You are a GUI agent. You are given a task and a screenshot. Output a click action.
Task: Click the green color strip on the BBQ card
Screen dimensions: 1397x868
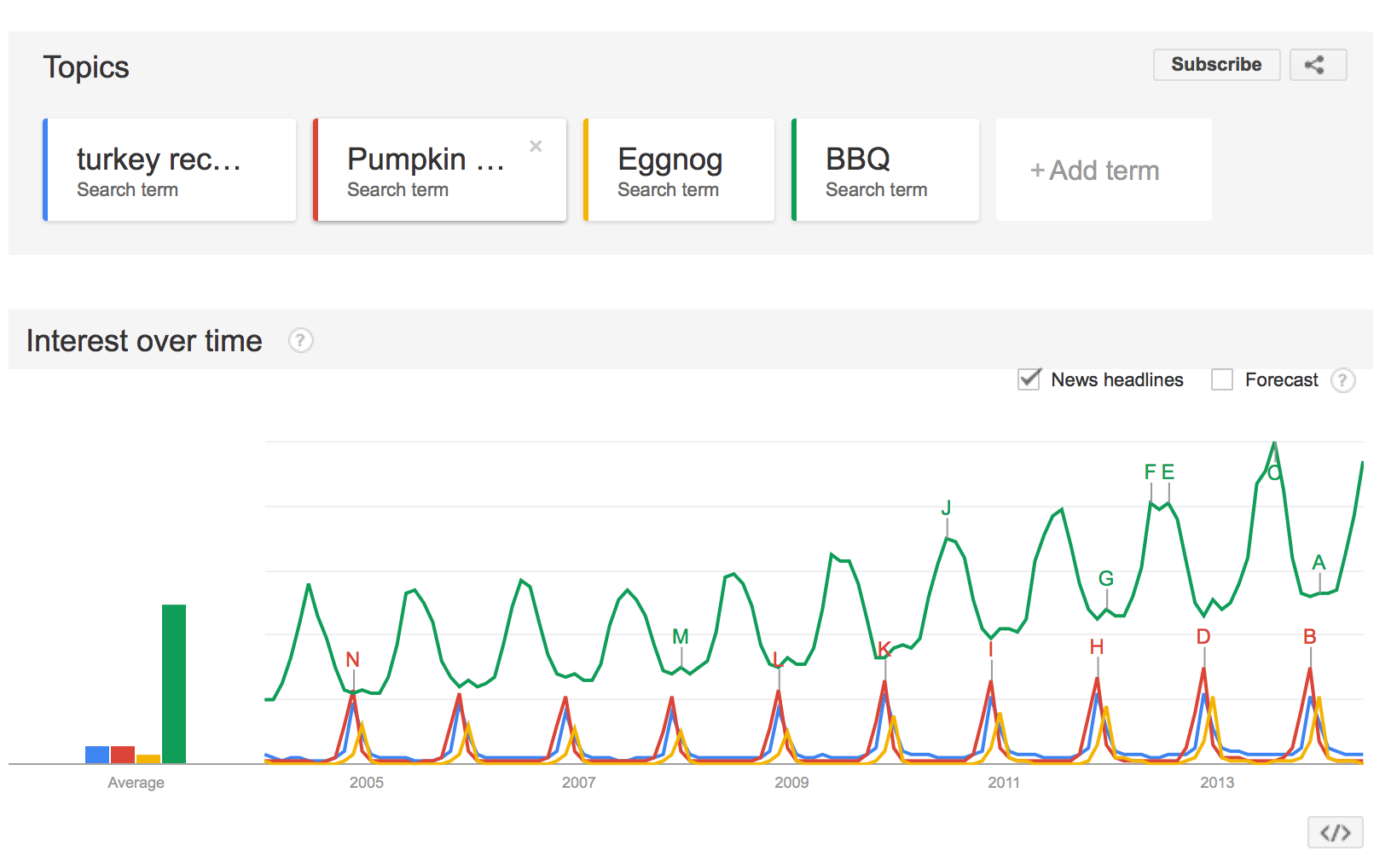[794, 170]
